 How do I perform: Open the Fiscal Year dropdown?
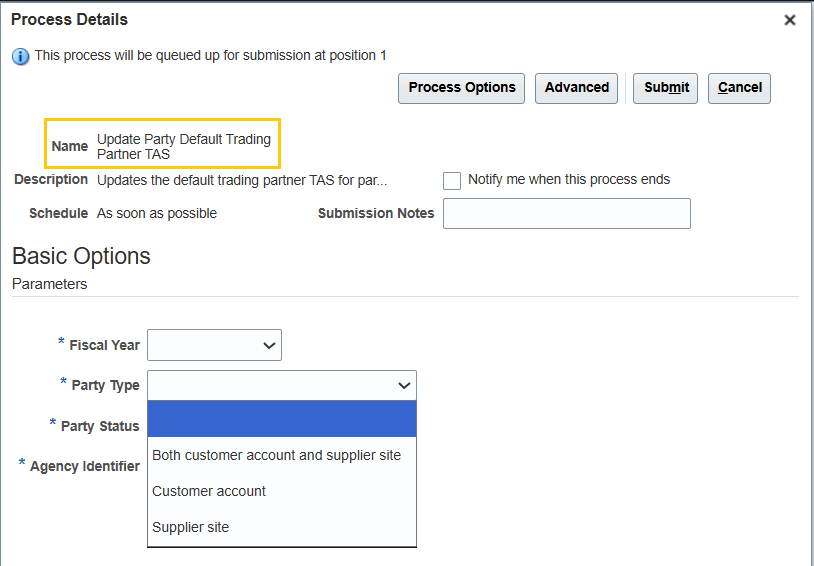coord(214,345)
